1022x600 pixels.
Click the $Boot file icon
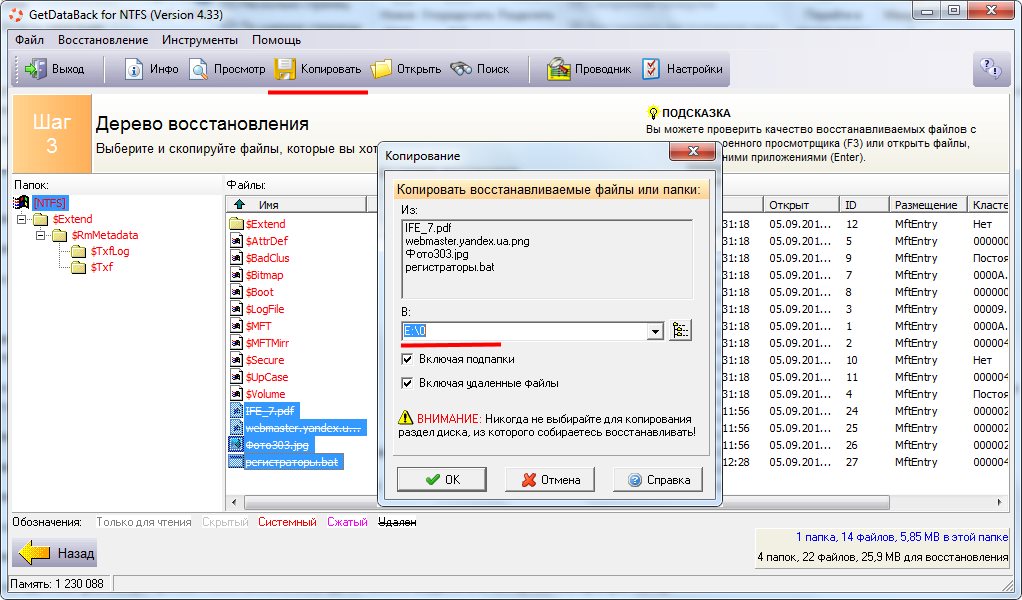click(x=236, y=292)
